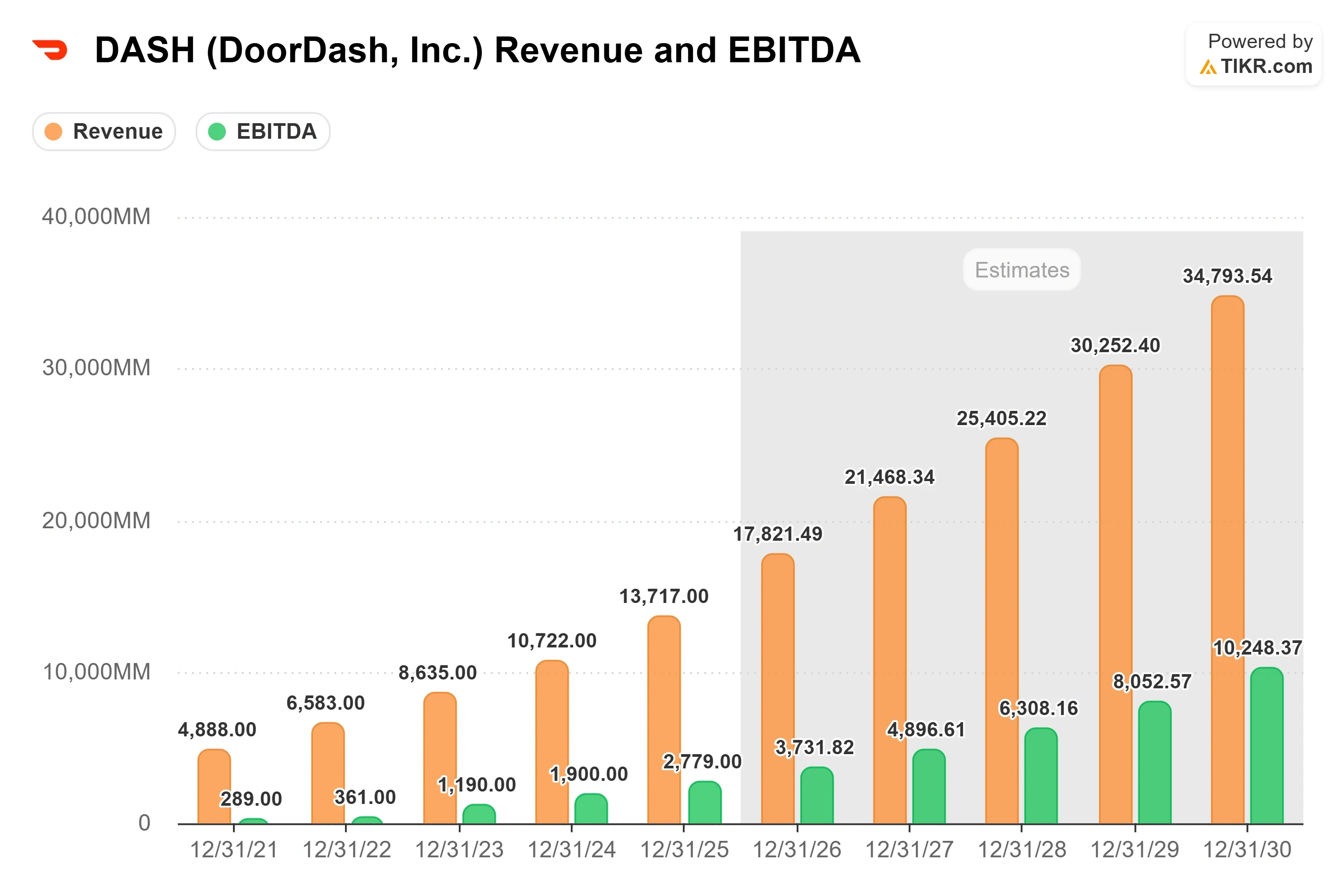Click the 34,793.54 revenue value label
This screenshot has width=1344, height=896.
click(x=1227, y=276)
